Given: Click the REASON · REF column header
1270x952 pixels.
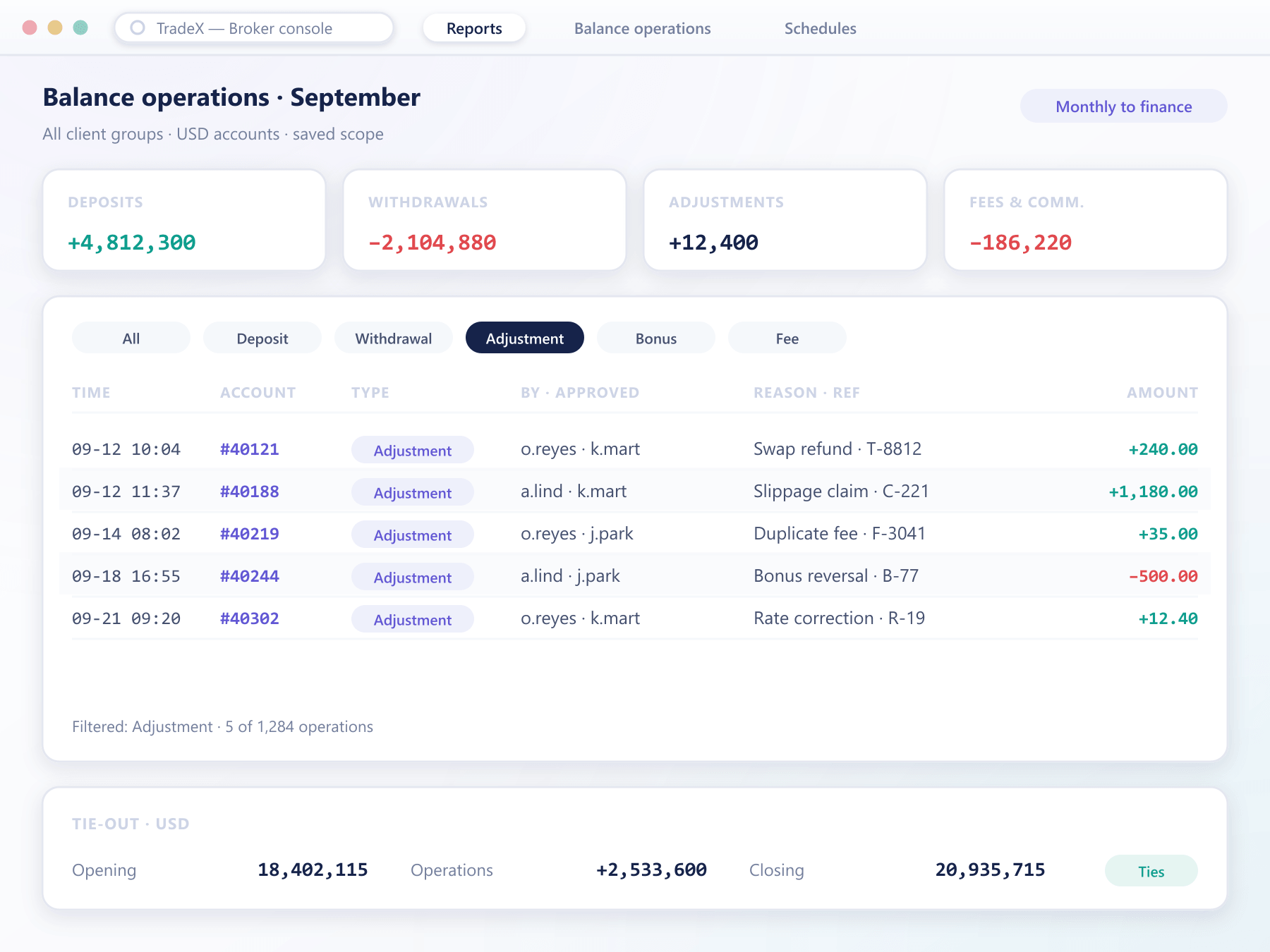Looking at the screenshot, I should [806, 393].
